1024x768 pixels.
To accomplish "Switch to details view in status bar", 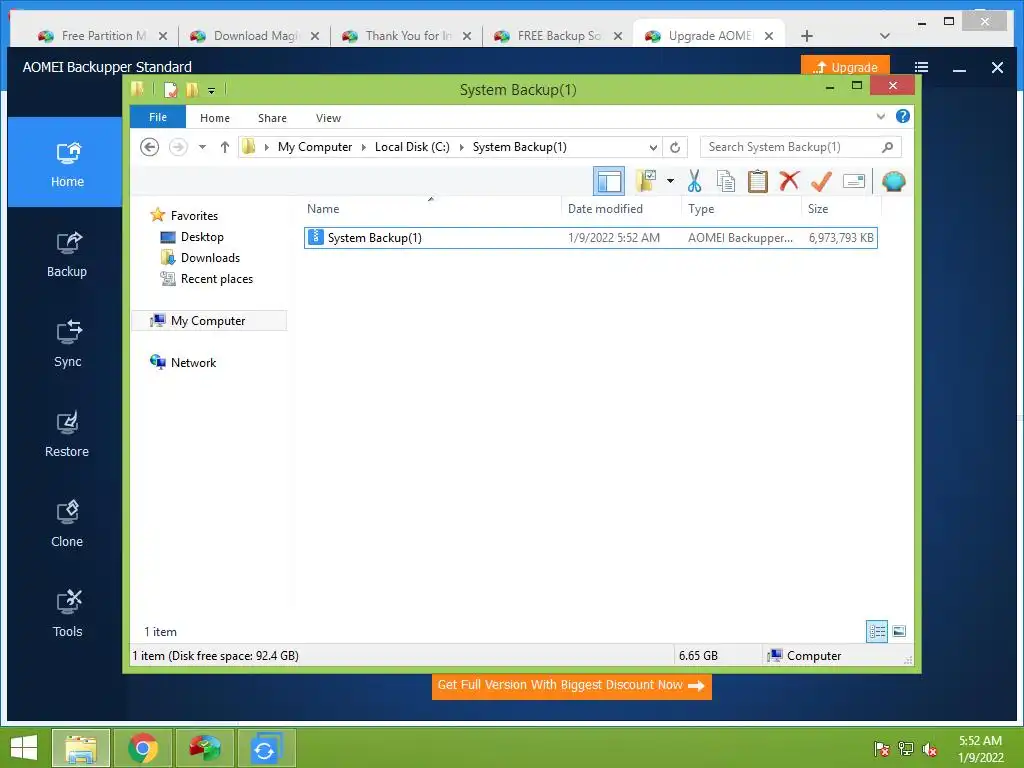I will pos(876,631).
